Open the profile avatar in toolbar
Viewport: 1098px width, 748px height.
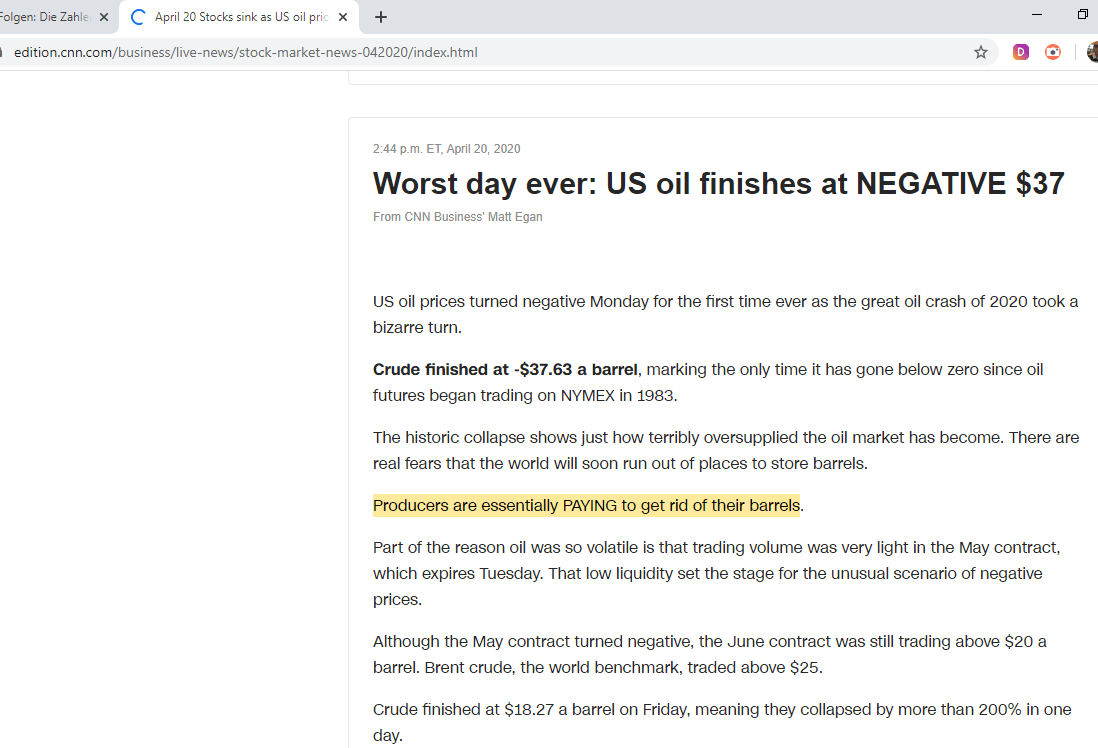point(1092,52)
